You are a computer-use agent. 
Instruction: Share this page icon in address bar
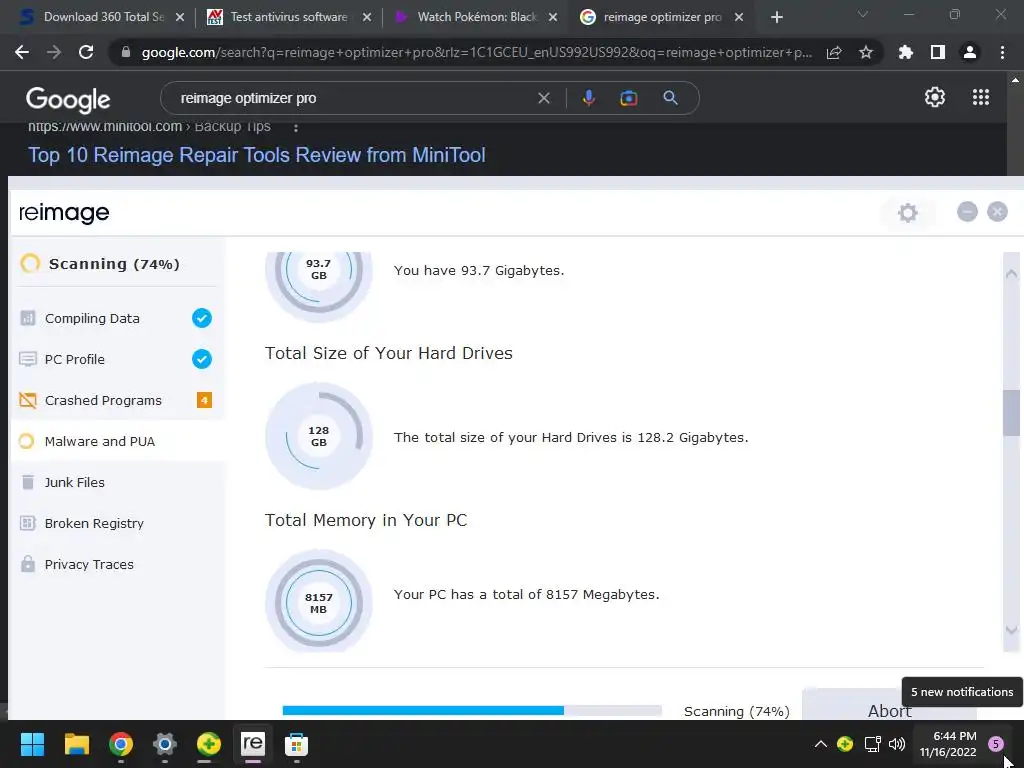coord(834,52)
